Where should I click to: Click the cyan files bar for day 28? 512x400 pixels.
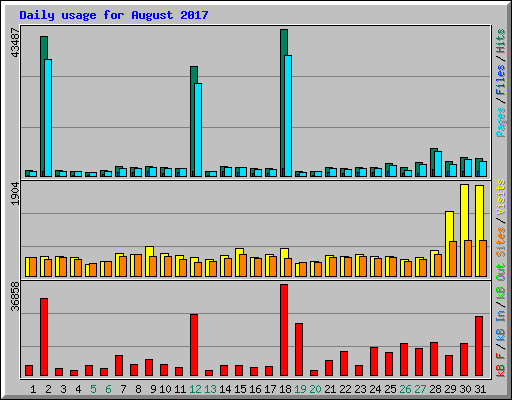click(438, 164)
